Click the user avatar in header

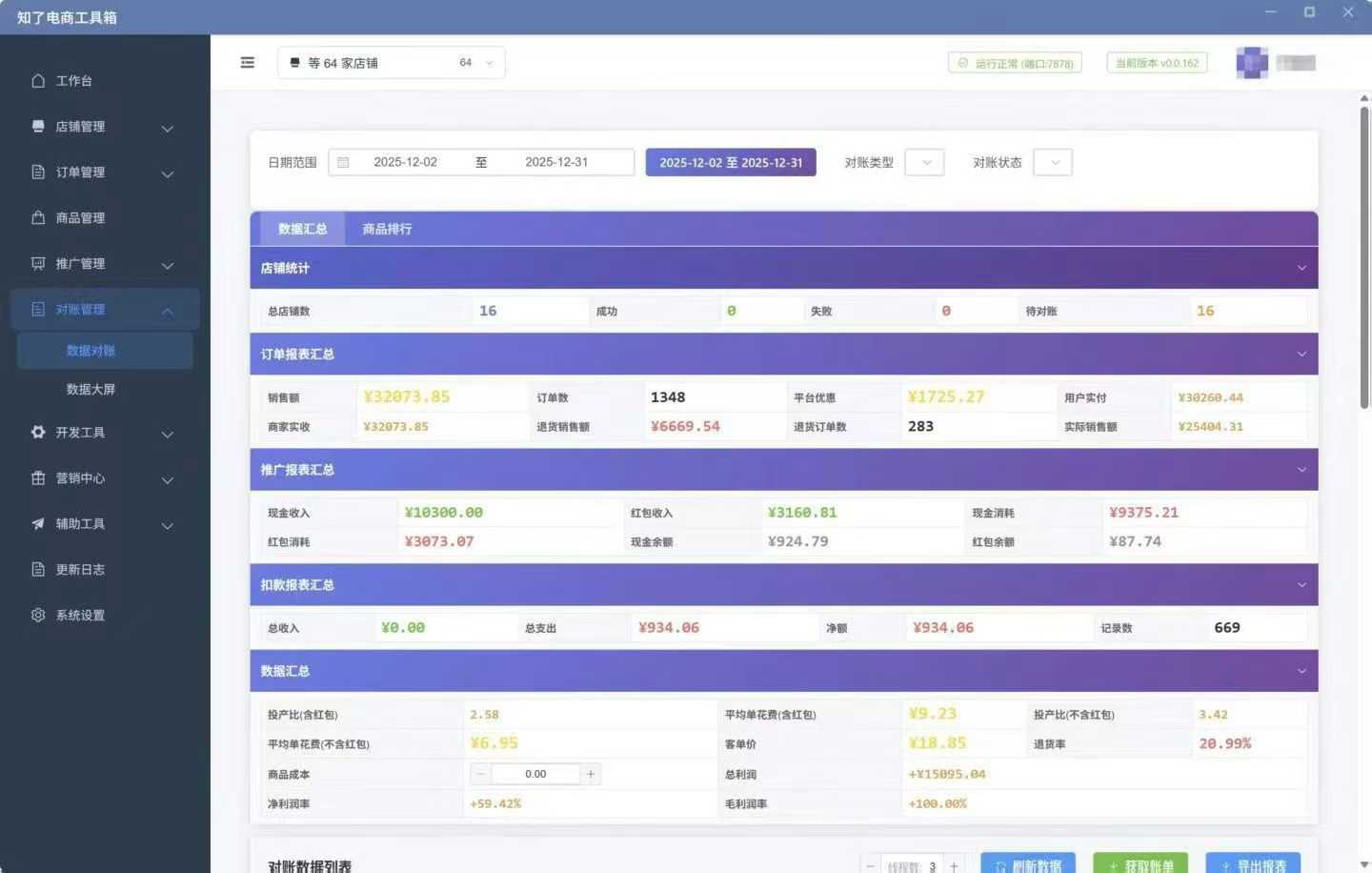pos(1252,63)
